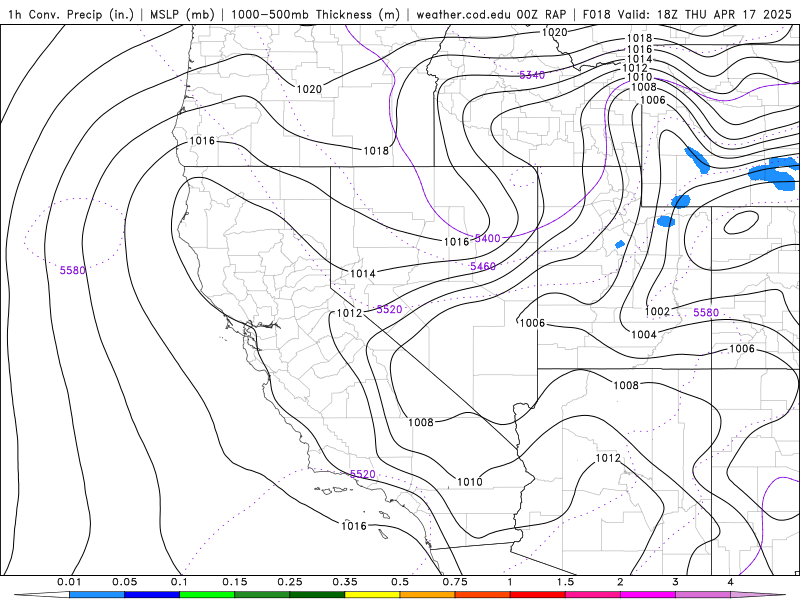Click the 'F018' forecast hour text
Screen dimensions: 800x600
tap(596, 14)
